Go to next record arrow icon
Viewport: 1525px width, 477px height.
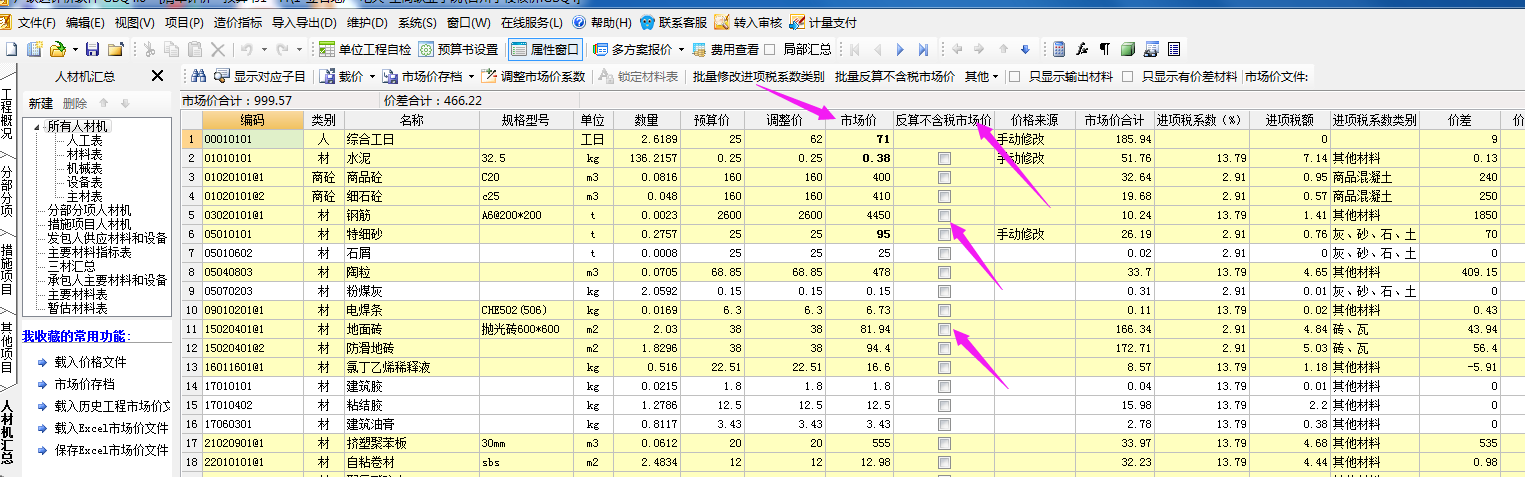click(900, 49)
